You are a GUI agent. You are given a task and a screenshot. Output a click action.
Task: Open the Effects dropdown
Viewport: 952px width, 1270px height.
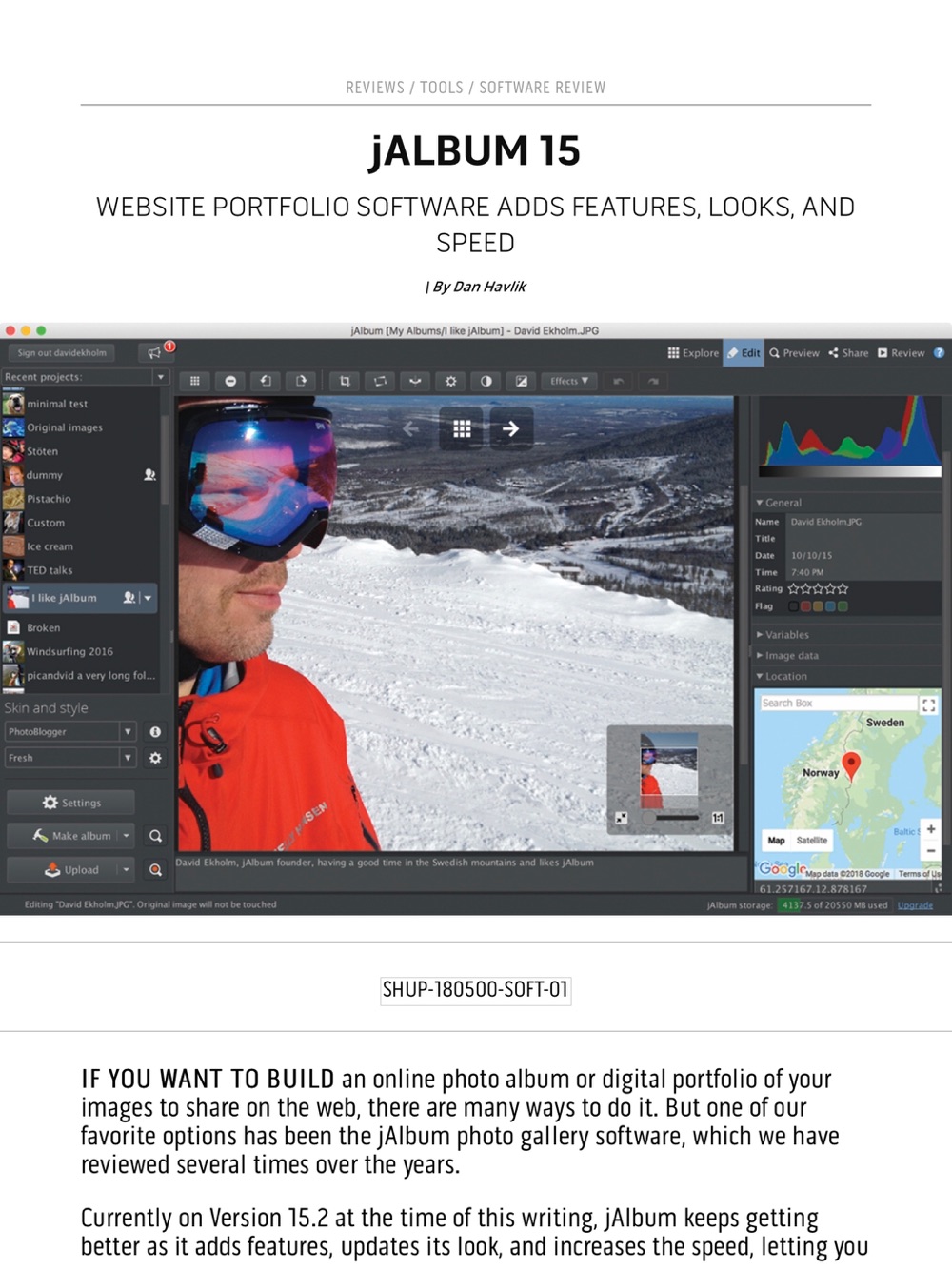click(x=569, y=381)
